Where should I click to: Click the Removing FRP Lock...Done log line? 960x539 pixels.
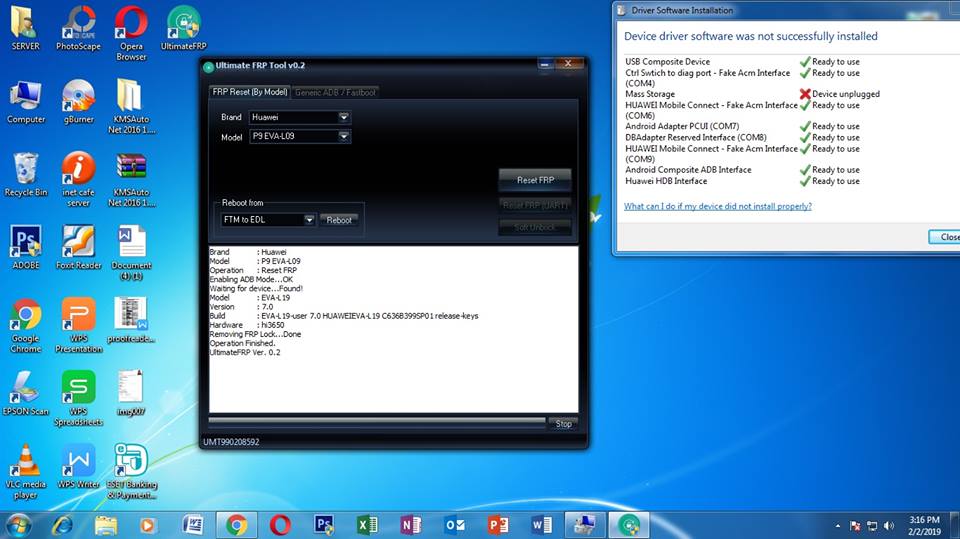255,334
